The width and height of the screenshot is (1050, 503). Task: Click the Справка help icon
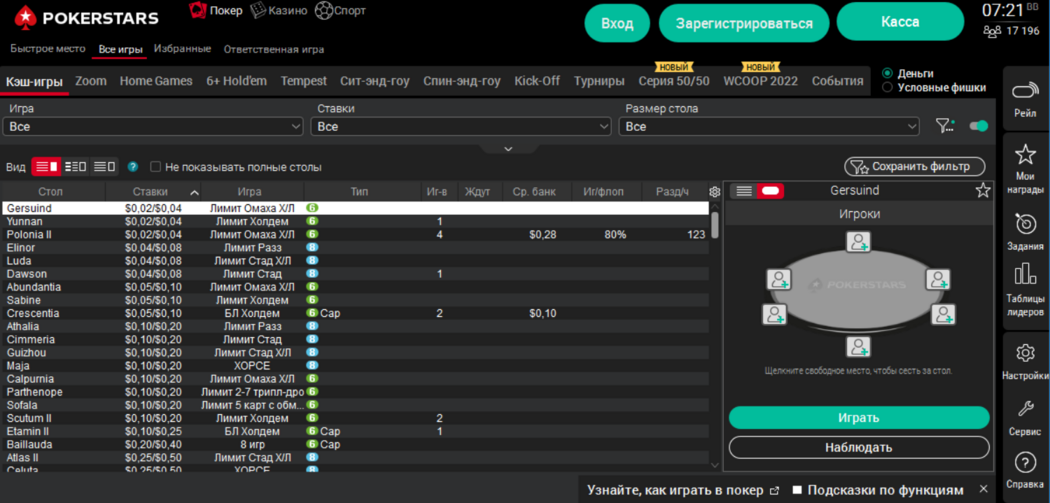(1024, 463)
